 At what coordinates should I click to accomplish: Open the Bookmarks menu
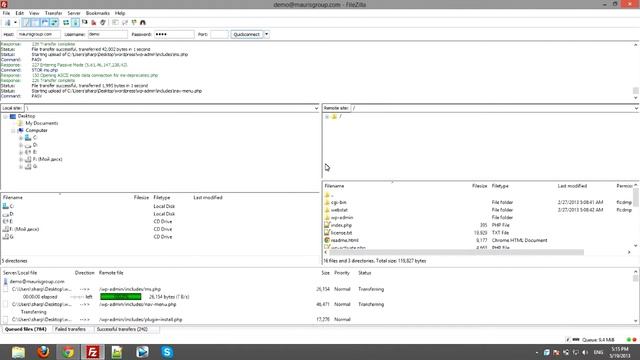98,13
